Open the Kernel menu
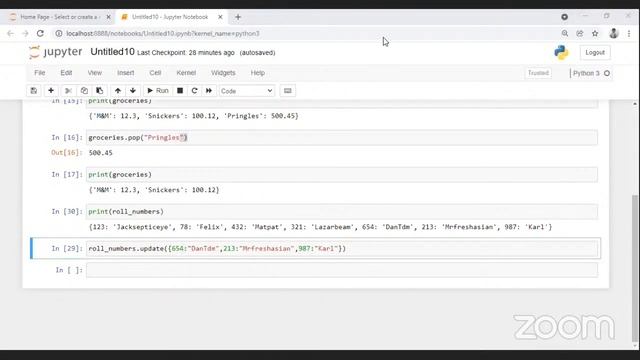The image size is (640, 360). tap(186, 73)
